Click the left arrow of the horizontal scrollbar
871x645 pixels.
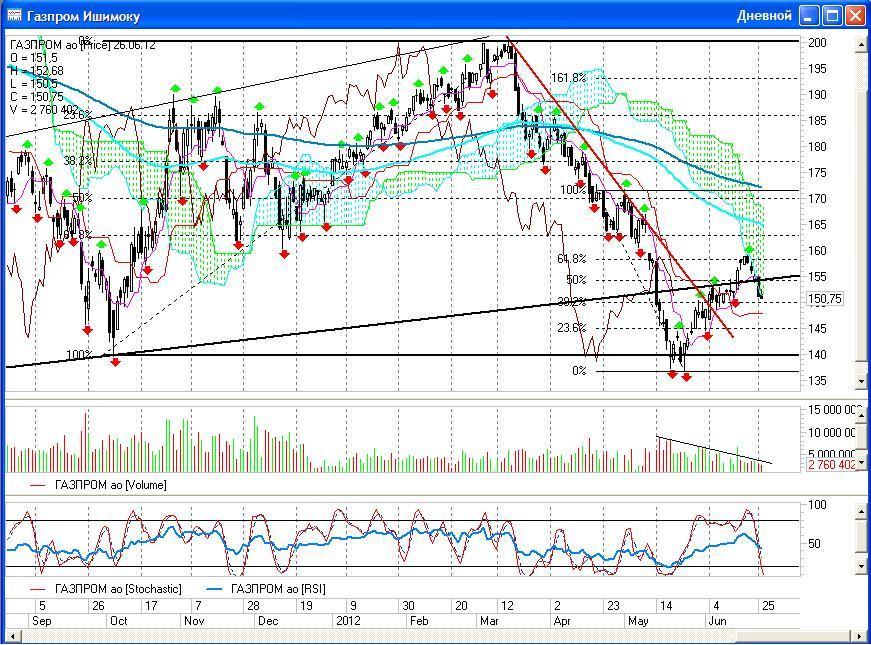(x=11, y=636)
